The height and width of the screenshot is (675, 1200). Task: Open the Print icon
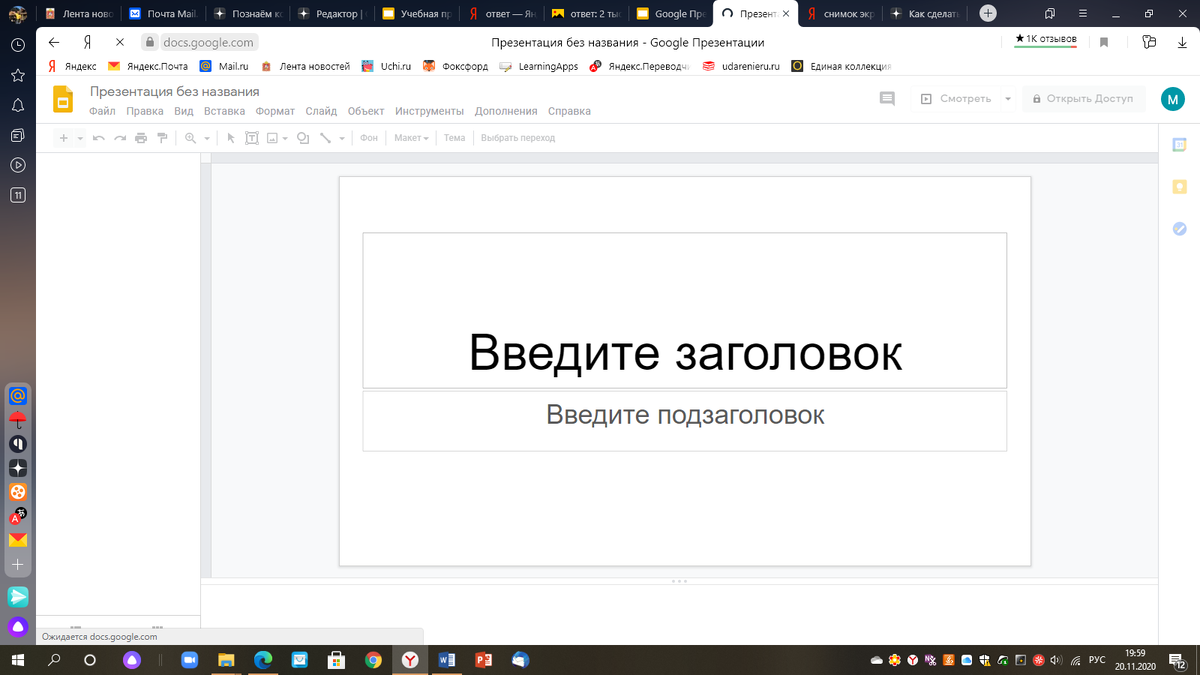pos(141,138)
